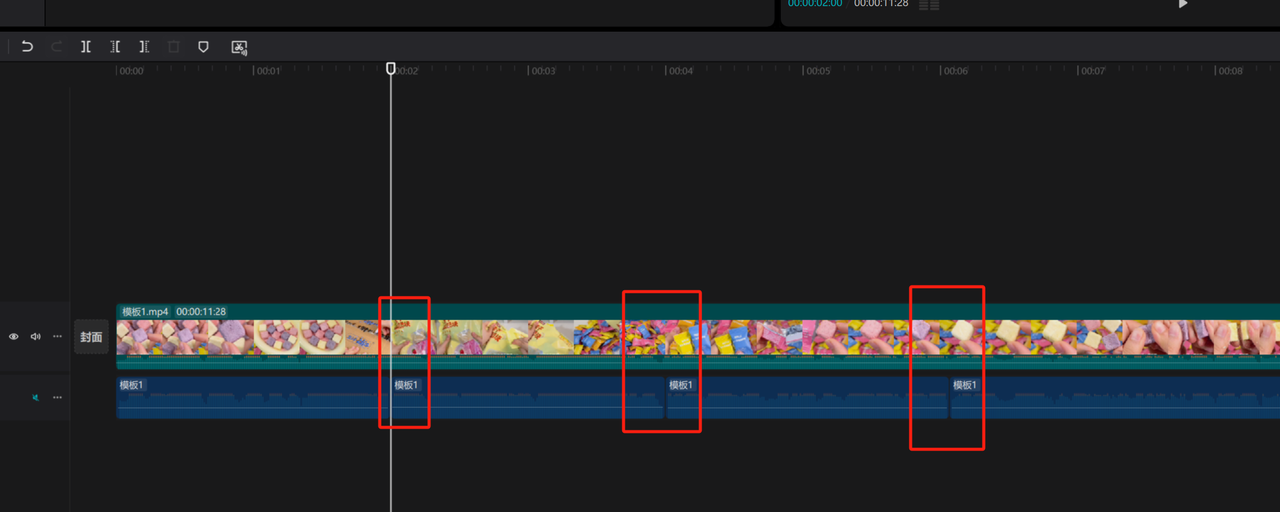The width and height of the screenshot is (1280, 512).
Task: Play the preview video
Action: [x=1183, y=4]
